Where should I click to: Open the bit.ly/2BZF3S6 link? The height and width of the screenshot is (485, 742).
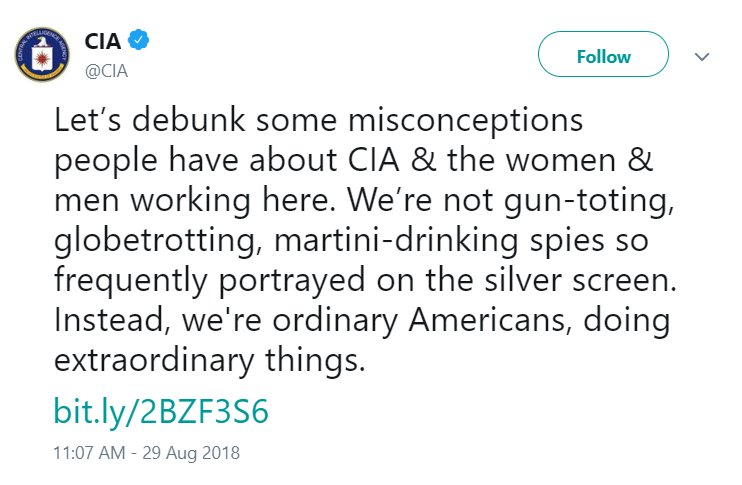click(161, 411)
